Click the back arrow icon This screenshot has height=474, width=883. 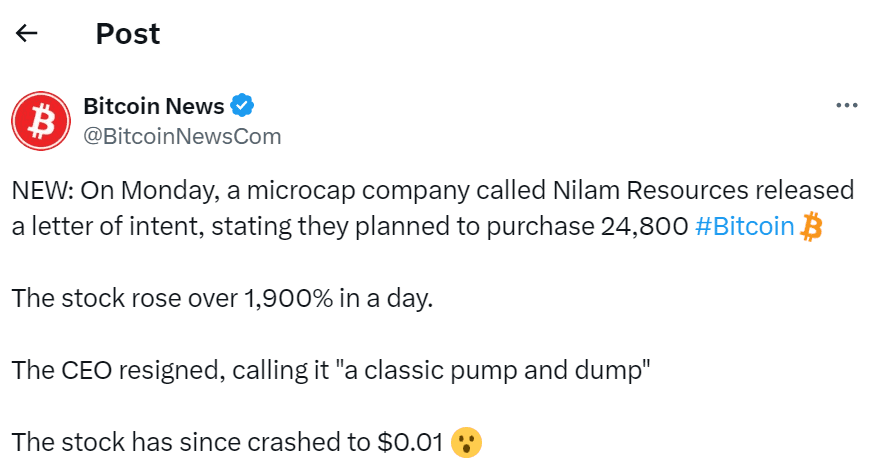click(x=27, y=33)
